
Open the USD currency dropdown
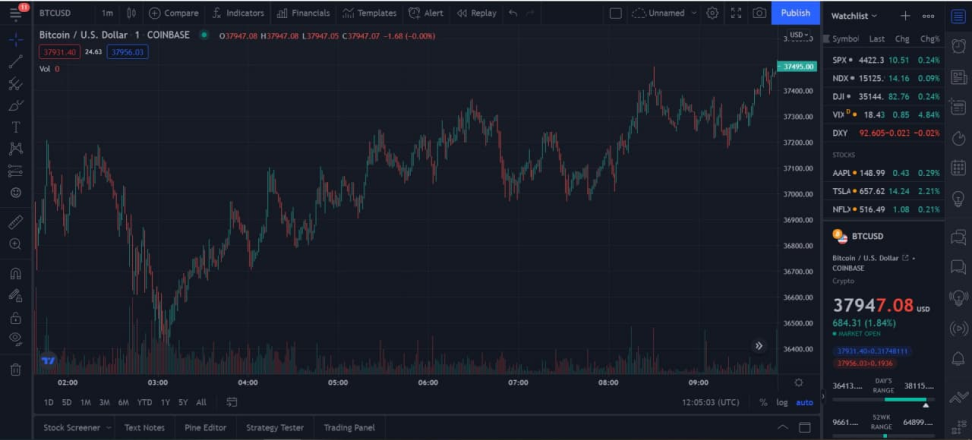point(800,35)
